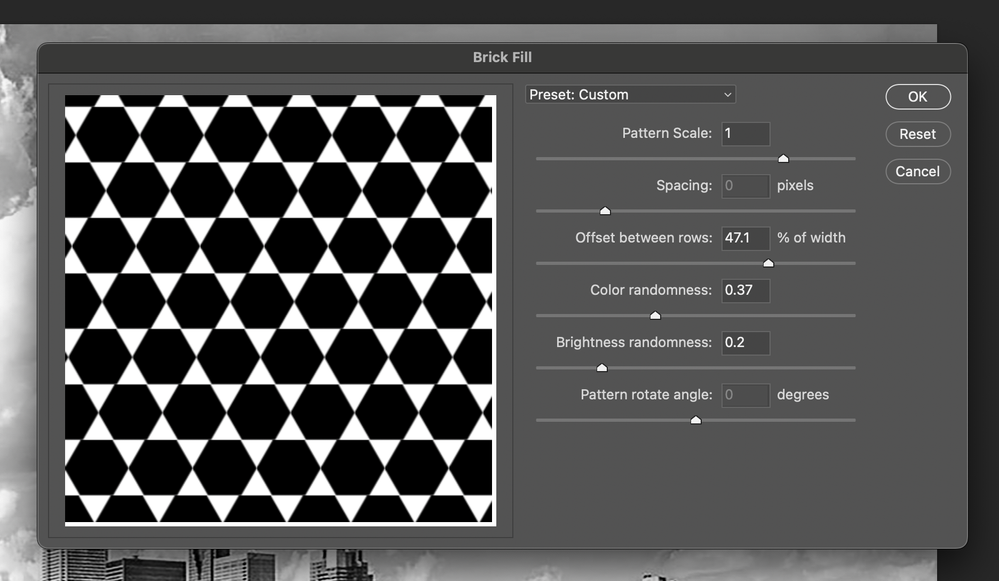Confirm settings with the OK button

pos(916,96)
